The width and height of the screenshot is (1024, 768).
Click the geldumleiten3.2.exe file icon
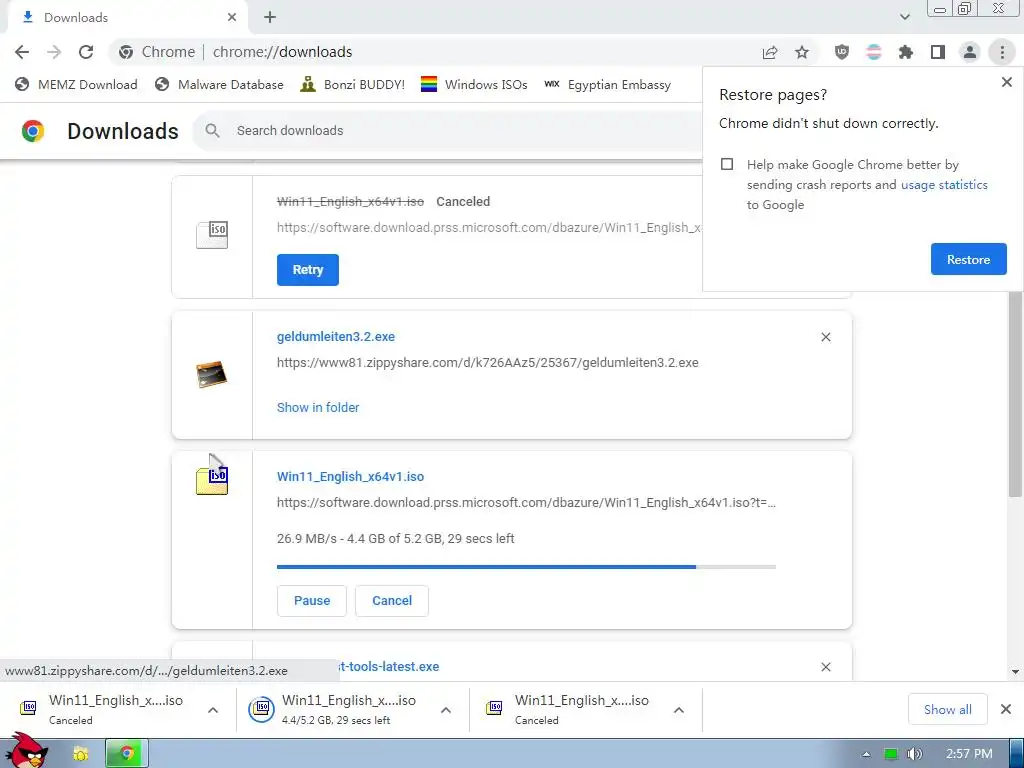point(212,374)
